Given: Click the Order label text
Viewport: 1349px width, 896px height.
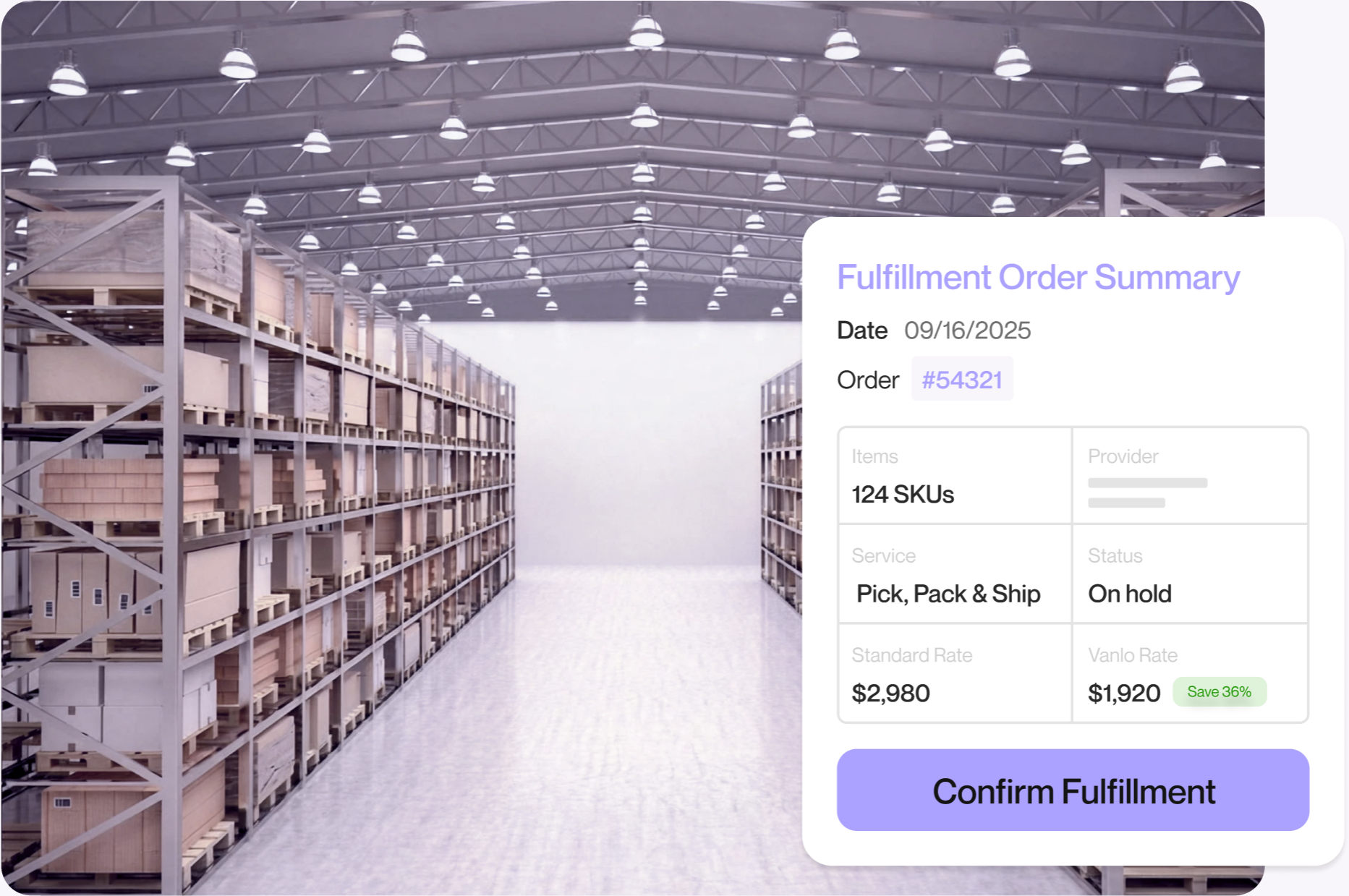Looking at the screenshot, I should click(x=868, y=380).
